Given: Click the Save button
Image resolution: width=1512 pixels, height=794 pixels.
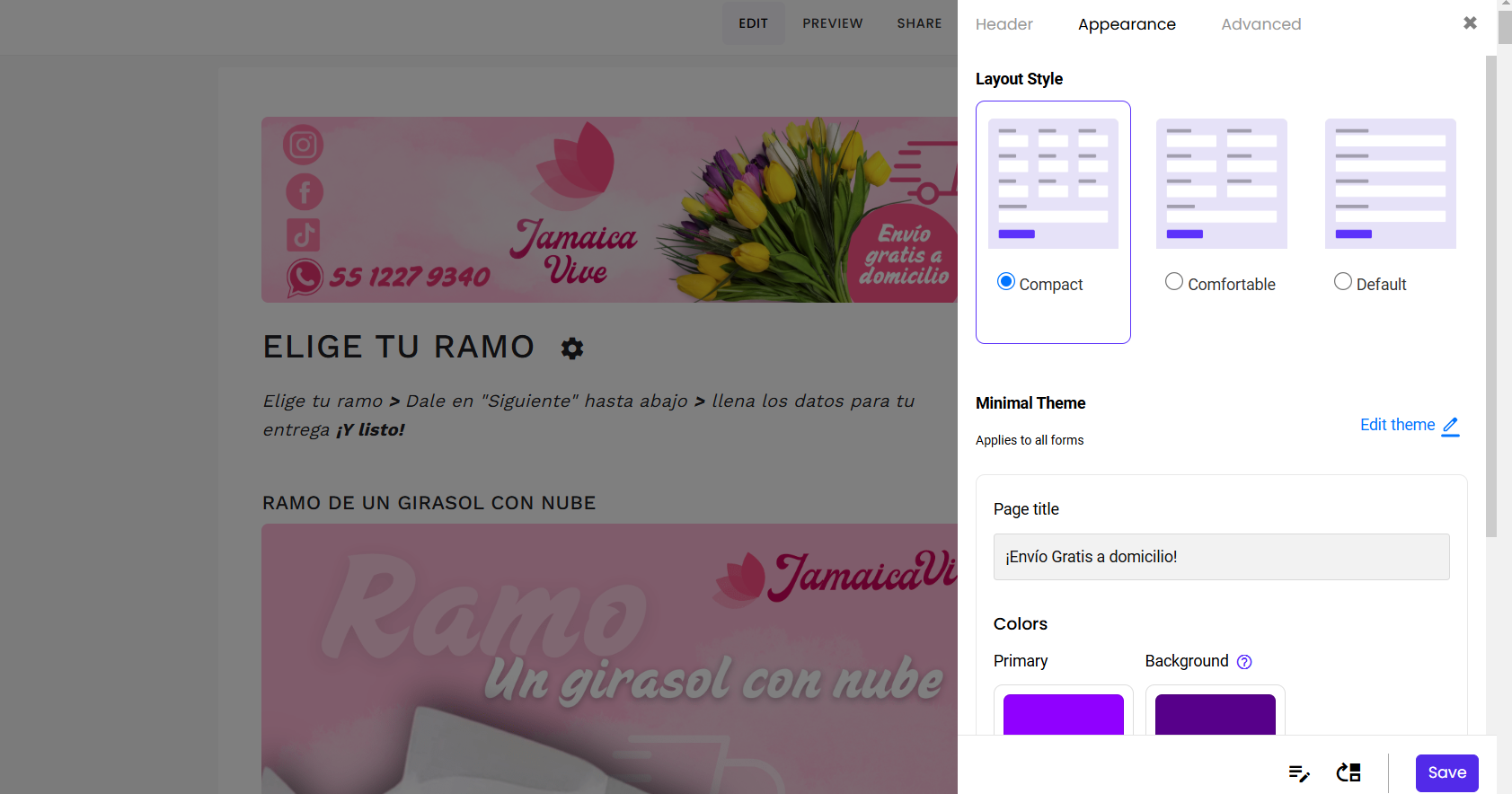Looking at the screenshot, I should click(x=1446, y=773).
